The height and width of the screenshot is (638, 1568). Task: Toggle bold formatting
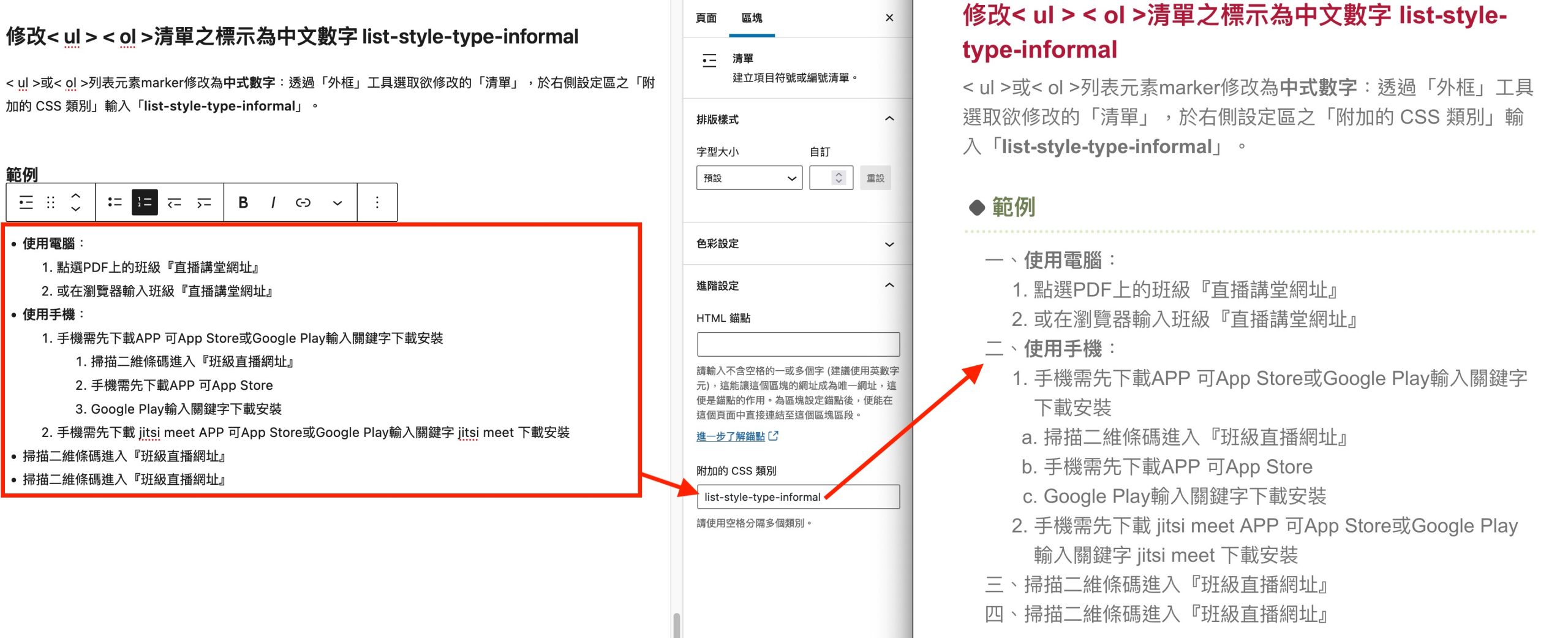tap(243, 202)
